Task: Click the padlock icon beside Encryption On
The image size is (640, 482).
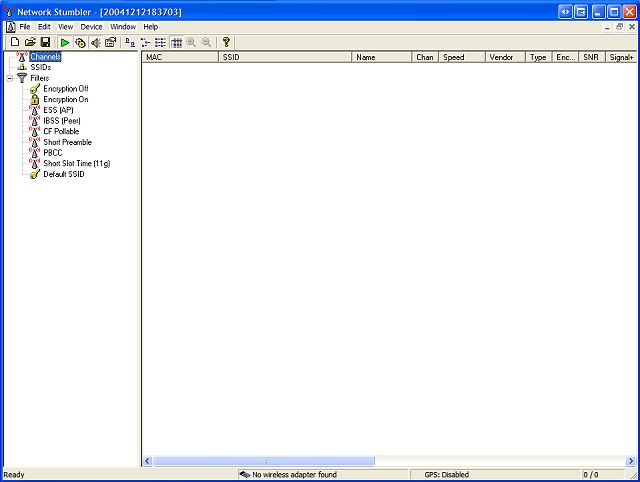Action: (35, 99)
